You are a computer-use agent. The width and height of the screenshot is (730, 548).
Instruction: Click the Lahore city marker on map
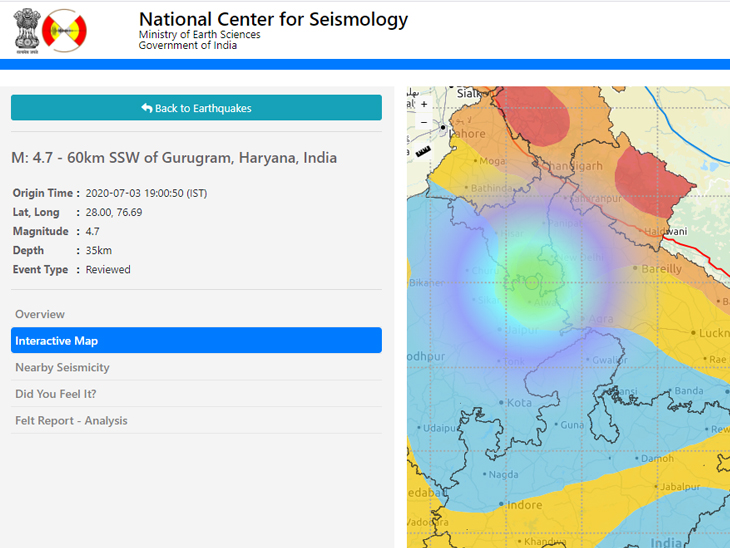[443, 128]
